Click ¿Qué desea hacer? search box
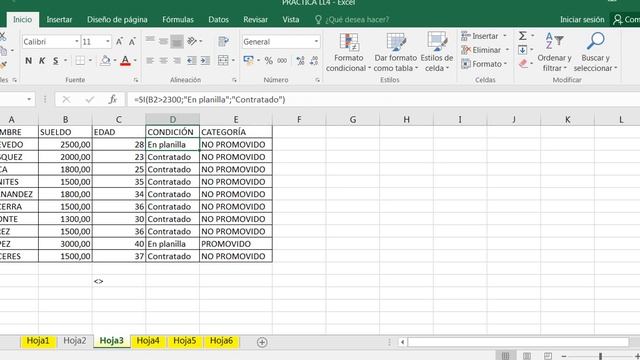 [352, 20]
